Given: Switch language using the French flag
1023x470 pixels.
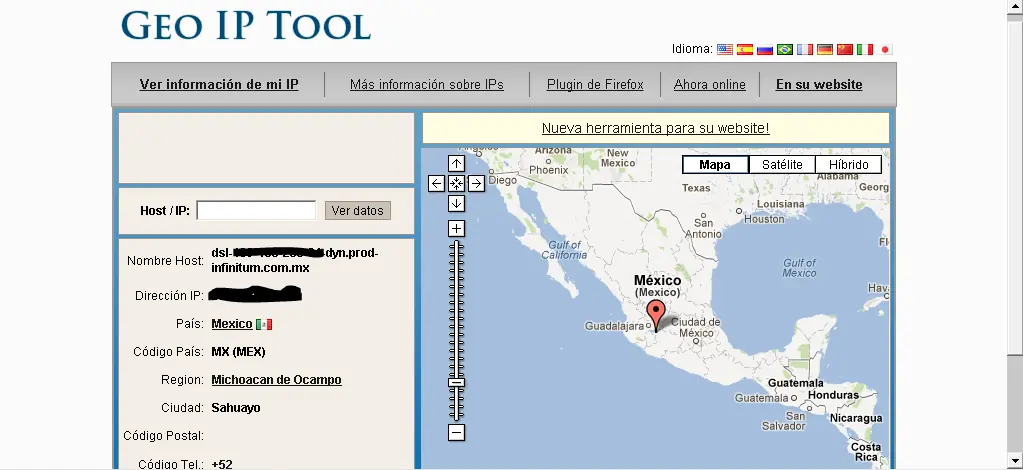Looking at the screenshot, I should (x=805, y=49).
